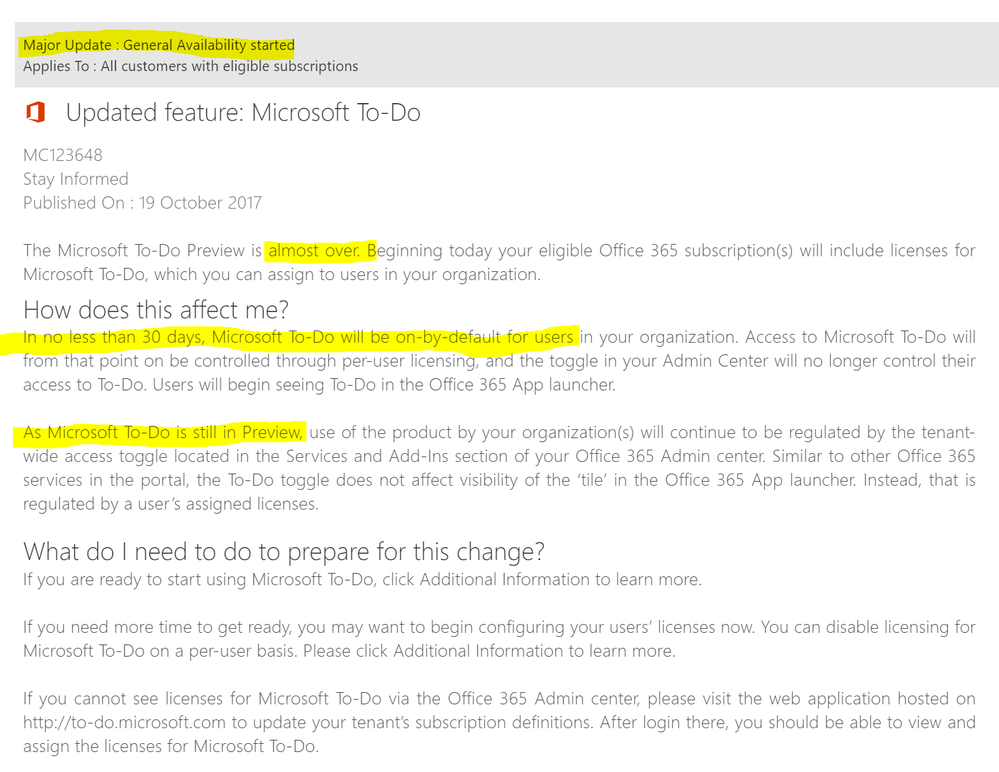Select message ID MC123648
The width and height of the screenshot is (999, 772).
[x=62, y=155]
